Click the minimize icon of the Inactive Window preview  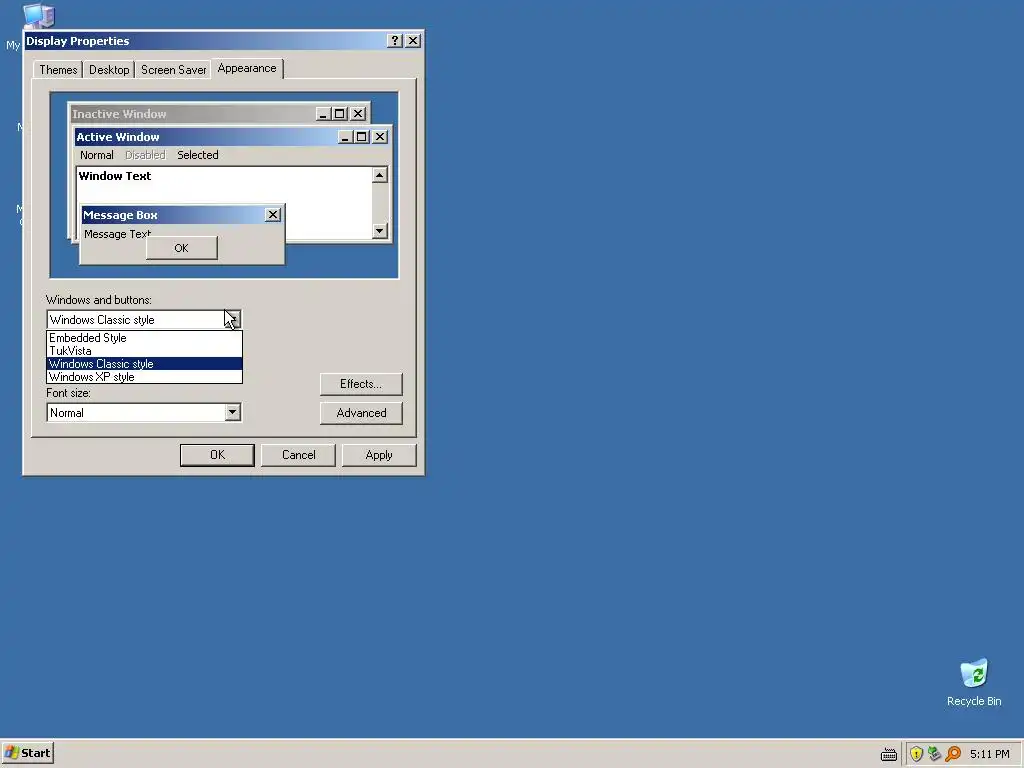[x=323, y=114]
